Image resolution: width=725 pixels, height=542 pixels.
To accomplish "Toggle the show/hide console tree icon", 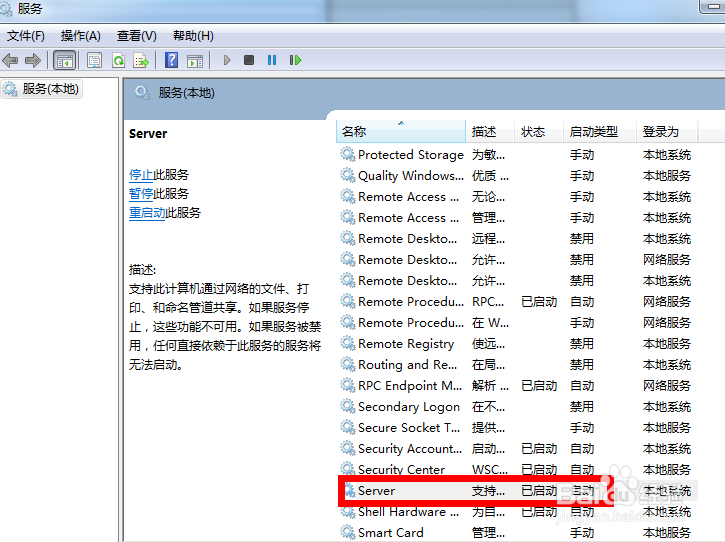I will 65,60.
